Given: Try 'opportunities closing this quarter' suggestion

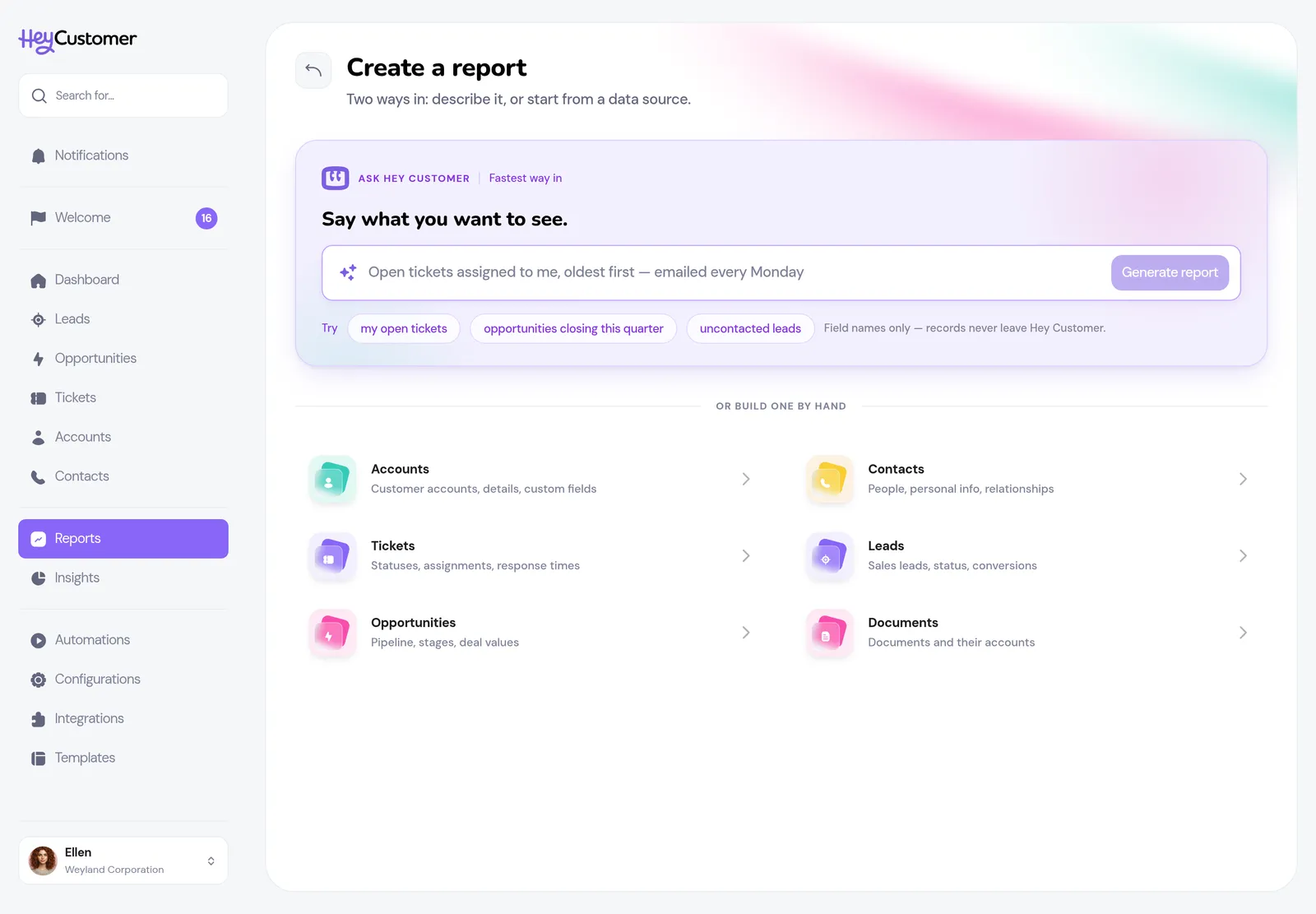Looking at the screenshot, I should click(573, 328).
